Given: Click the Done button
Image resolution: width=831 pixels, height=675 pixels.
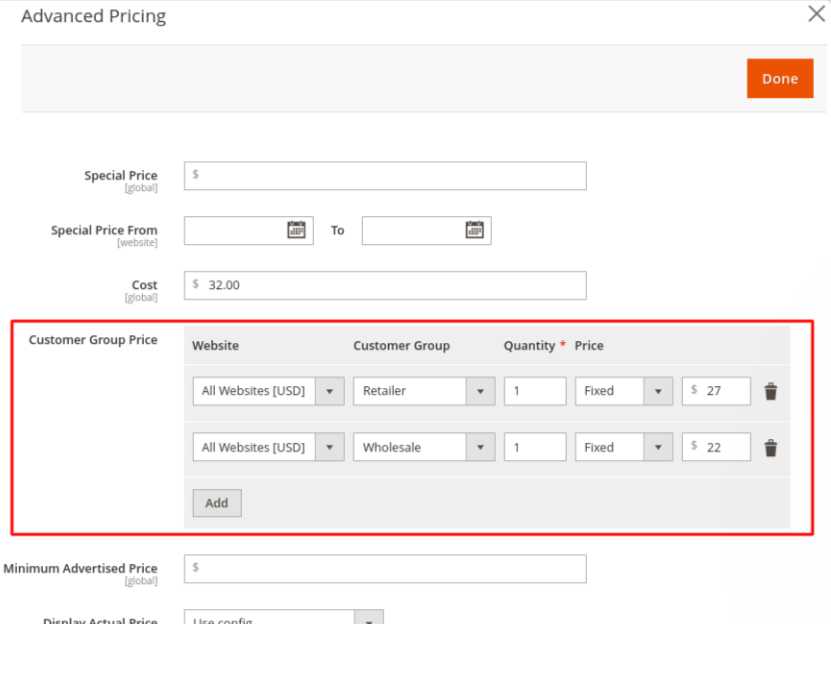Looking at the screenshot, I should [779, 79].
